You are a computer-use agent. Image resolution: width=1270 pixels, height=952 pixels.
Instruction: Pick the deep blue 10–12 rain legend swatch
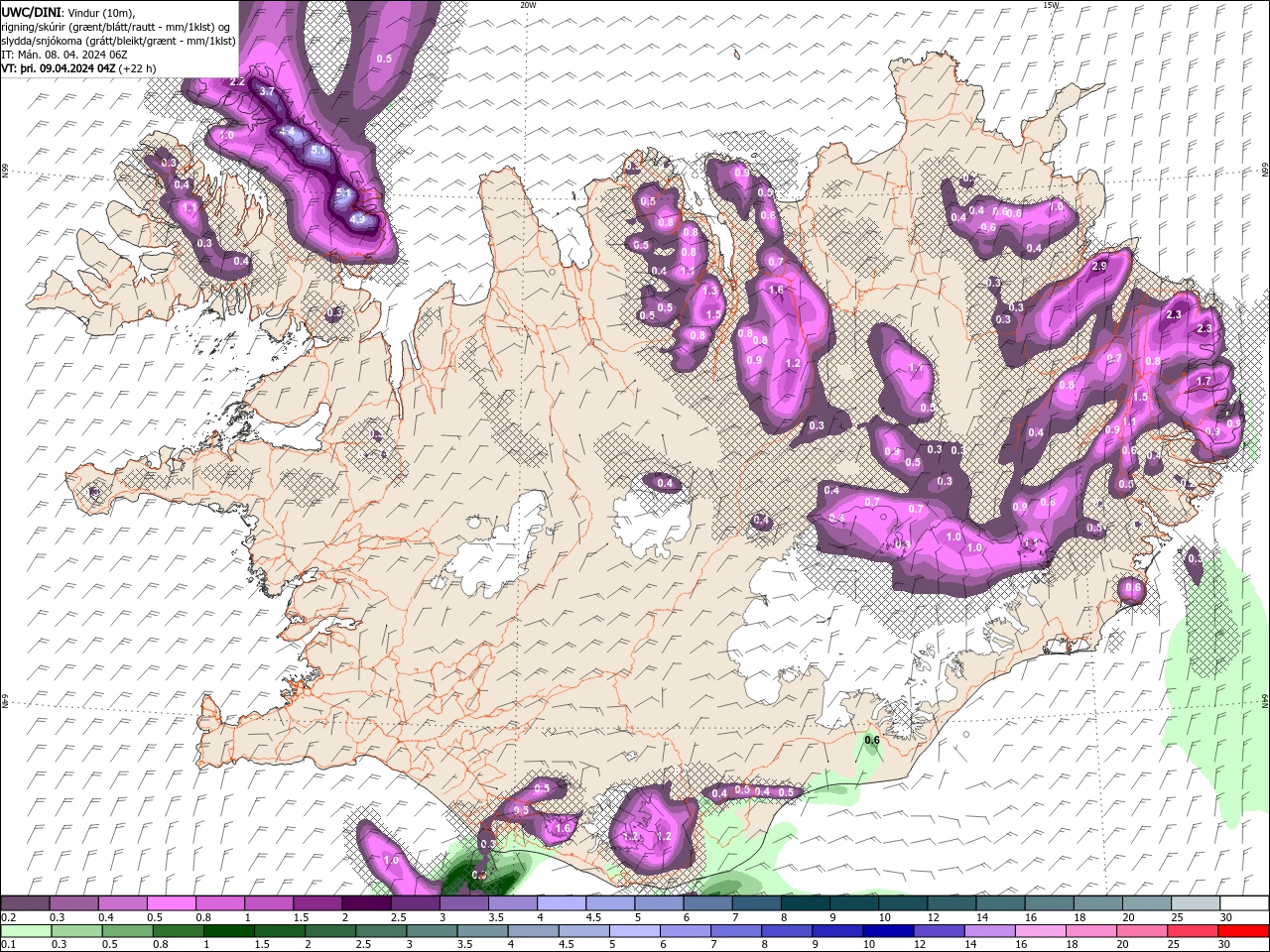pyautogui.click(x=887, y=931)
